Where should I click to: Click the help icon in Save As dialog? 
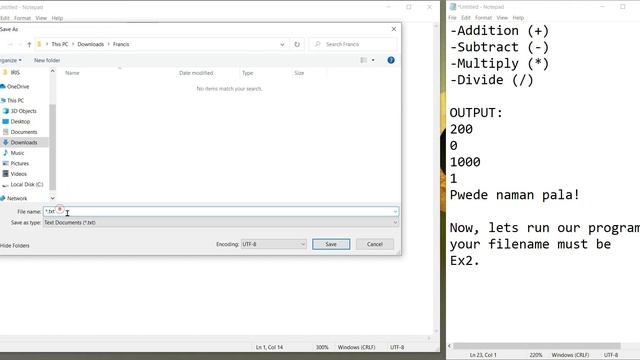click(391, 60)
